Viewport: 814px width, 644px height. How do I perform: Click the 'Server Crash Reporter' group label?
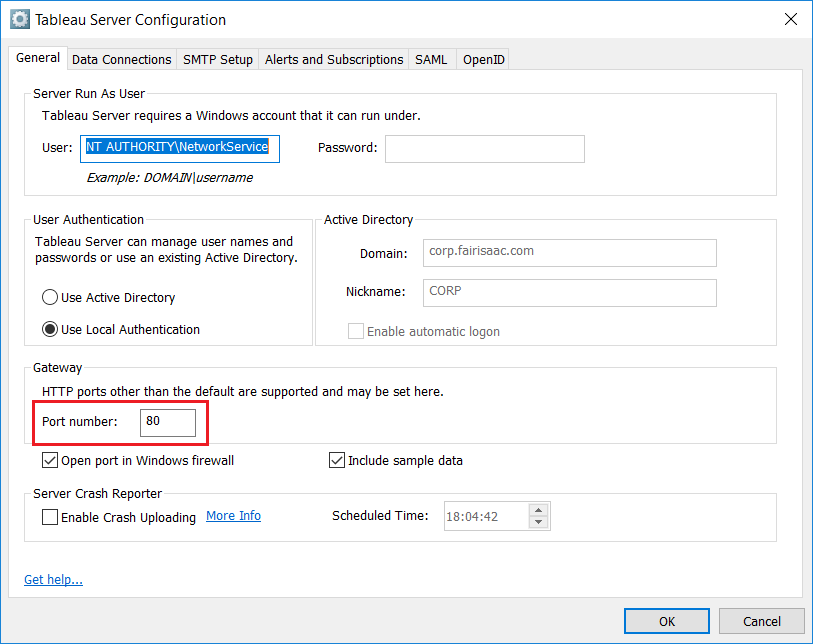[98, 494]
